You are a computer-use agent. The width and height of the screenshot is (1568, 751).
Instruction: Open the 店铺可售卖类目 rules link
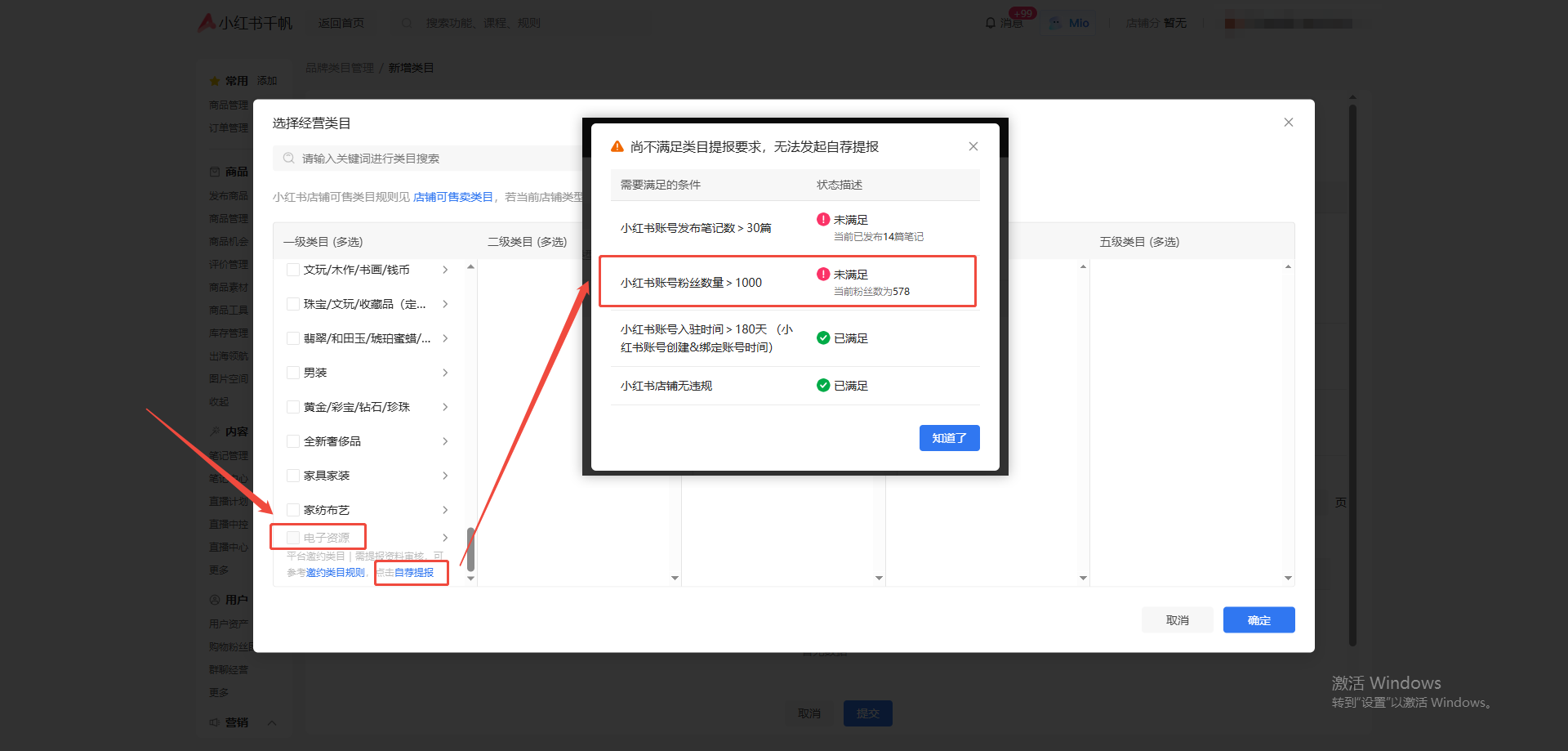pyautogui.click(x=452, y=197)
